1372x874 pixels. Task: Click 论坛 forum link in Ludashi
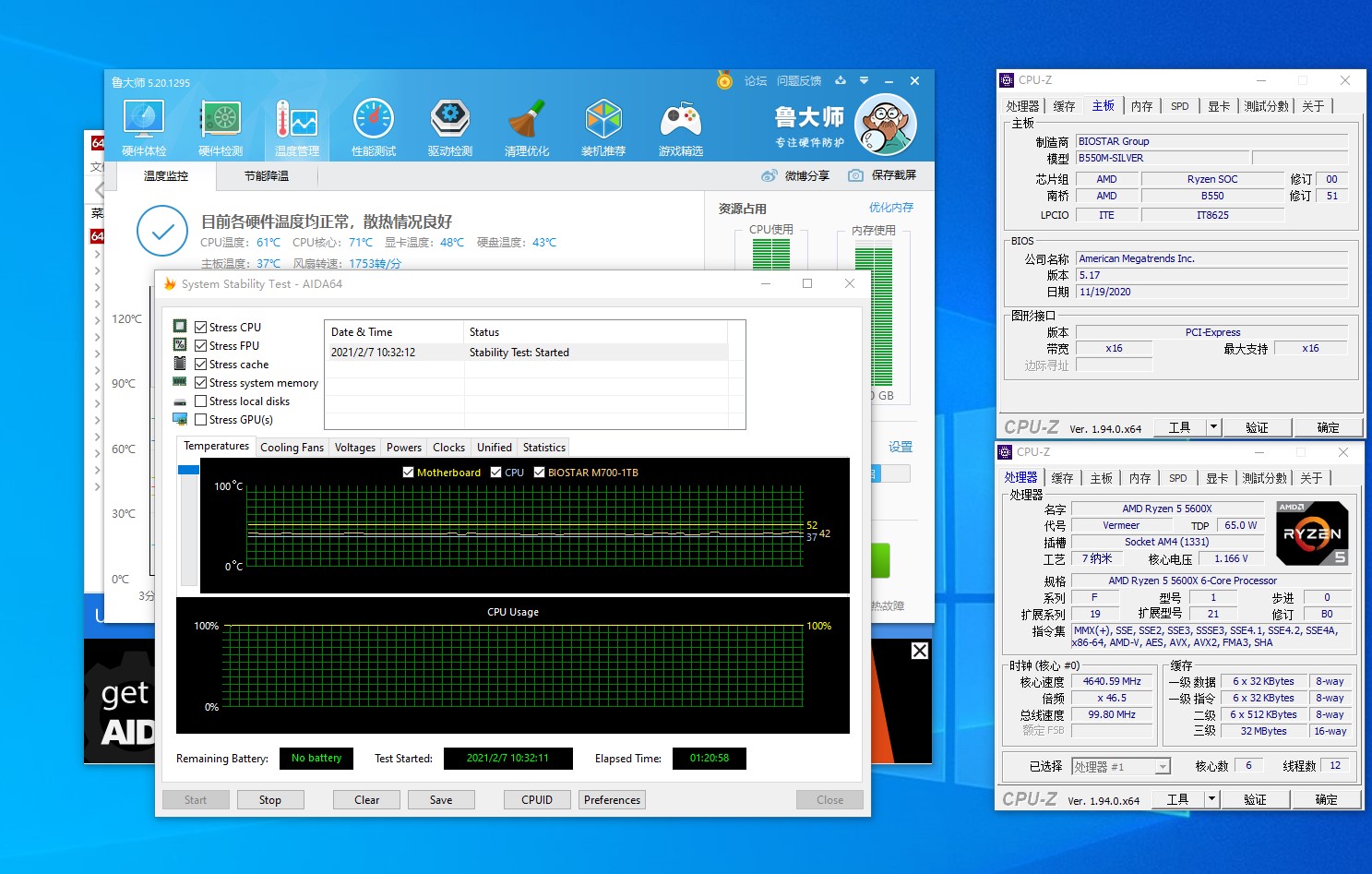(756, 81)
